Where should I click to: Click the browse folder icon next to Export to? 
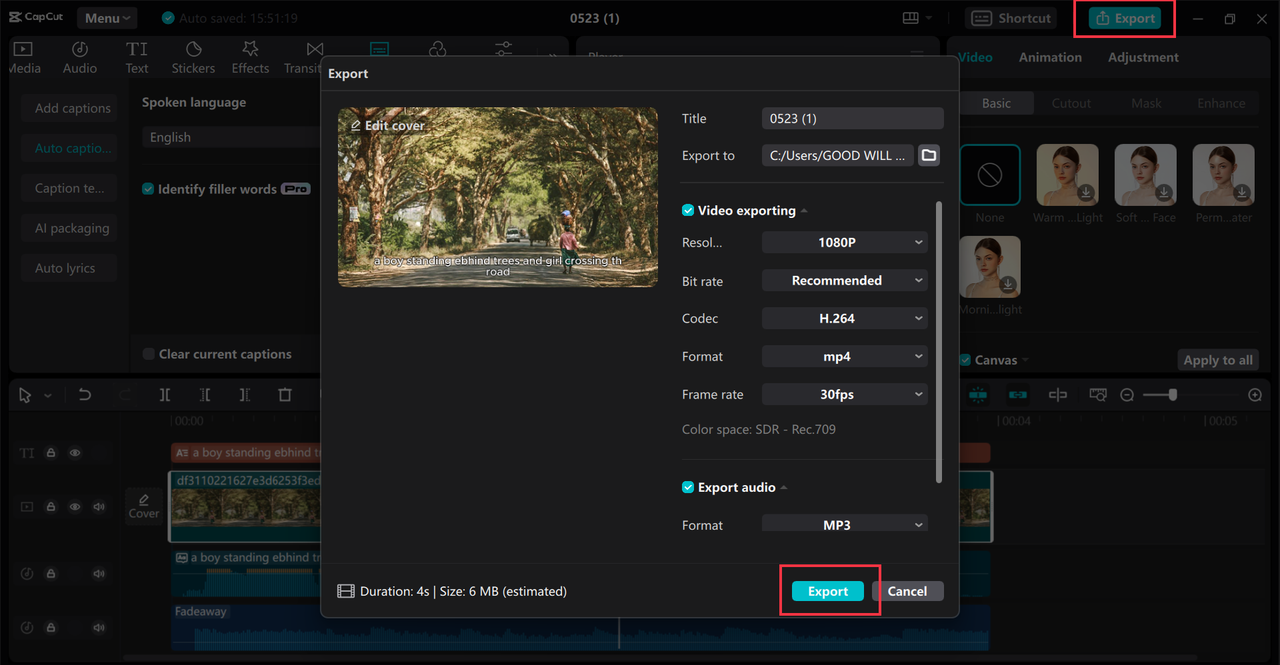pos(929,155)
